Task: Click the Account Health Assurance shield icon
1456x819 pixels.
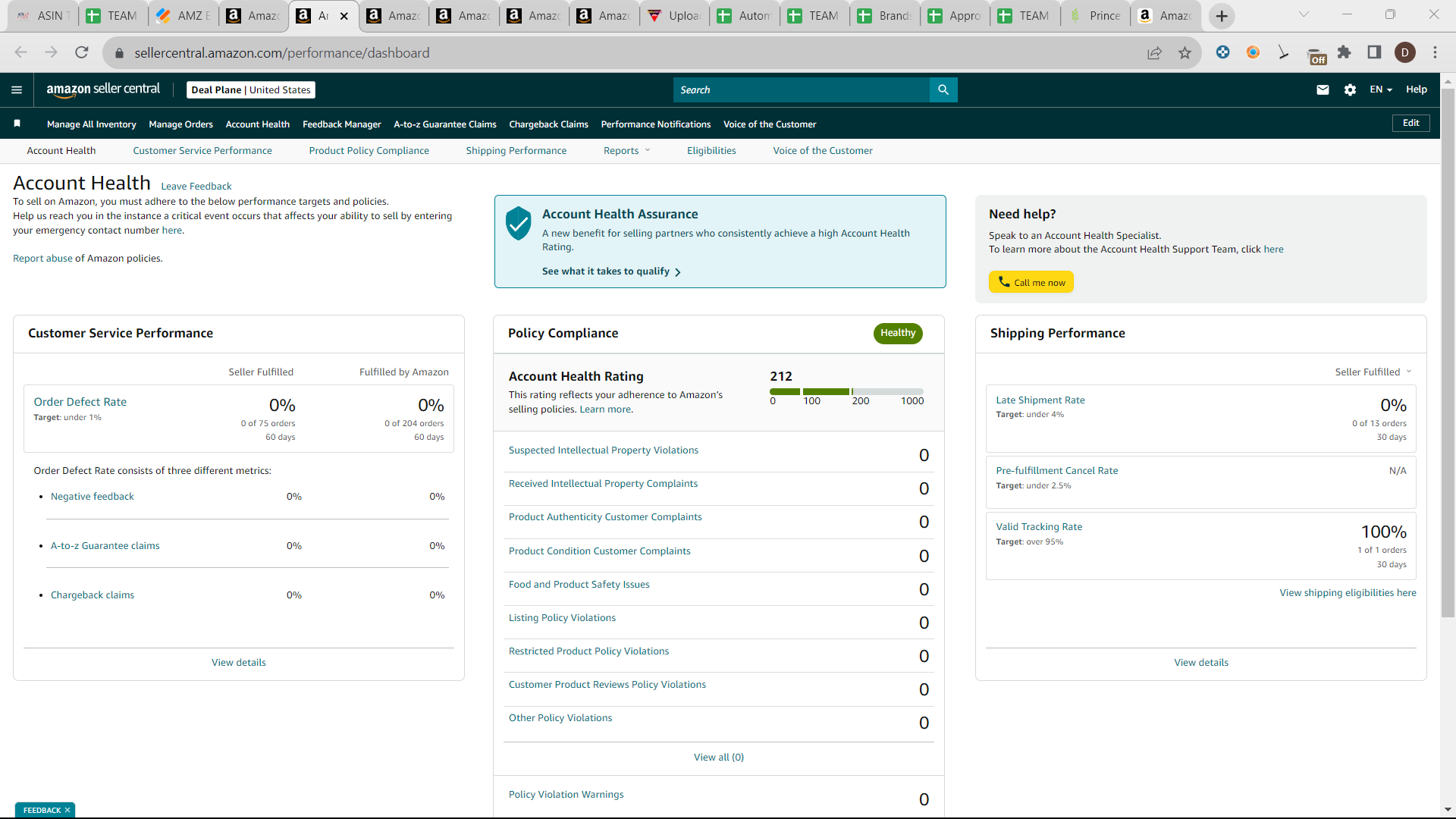Action: (x=518, y=223)
